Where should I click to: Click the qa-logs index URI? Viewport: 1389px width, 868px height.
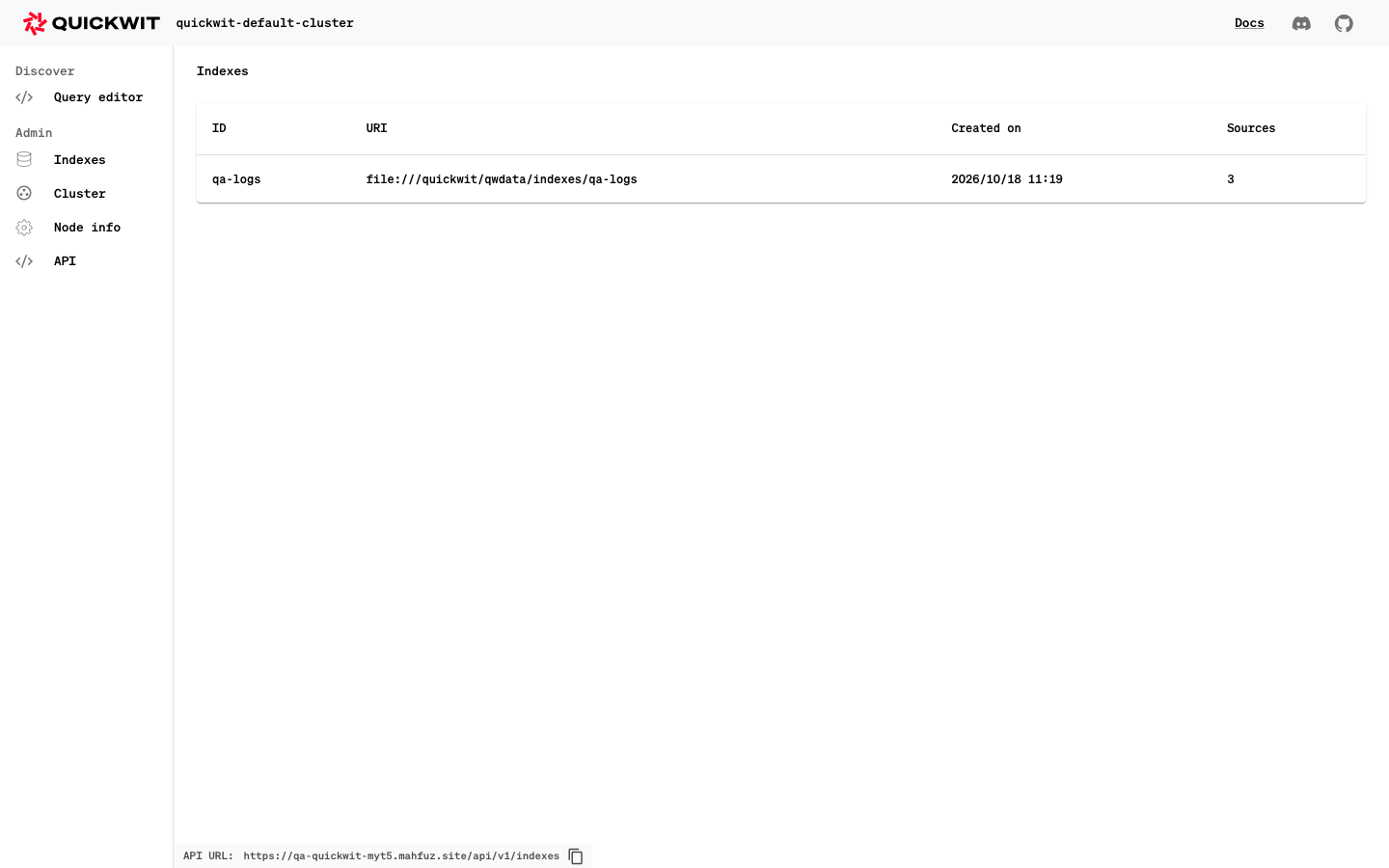click(502, 179)
